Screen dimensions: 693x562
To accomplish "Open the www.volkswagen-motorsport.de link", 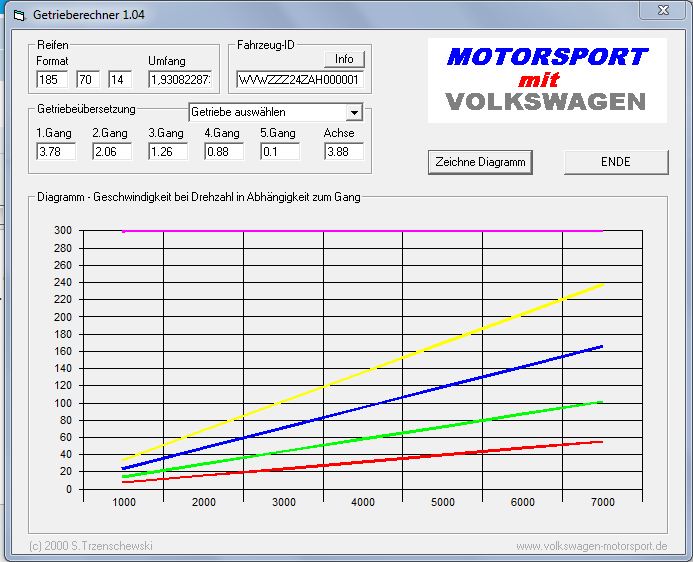I will (x=591, y=546).
